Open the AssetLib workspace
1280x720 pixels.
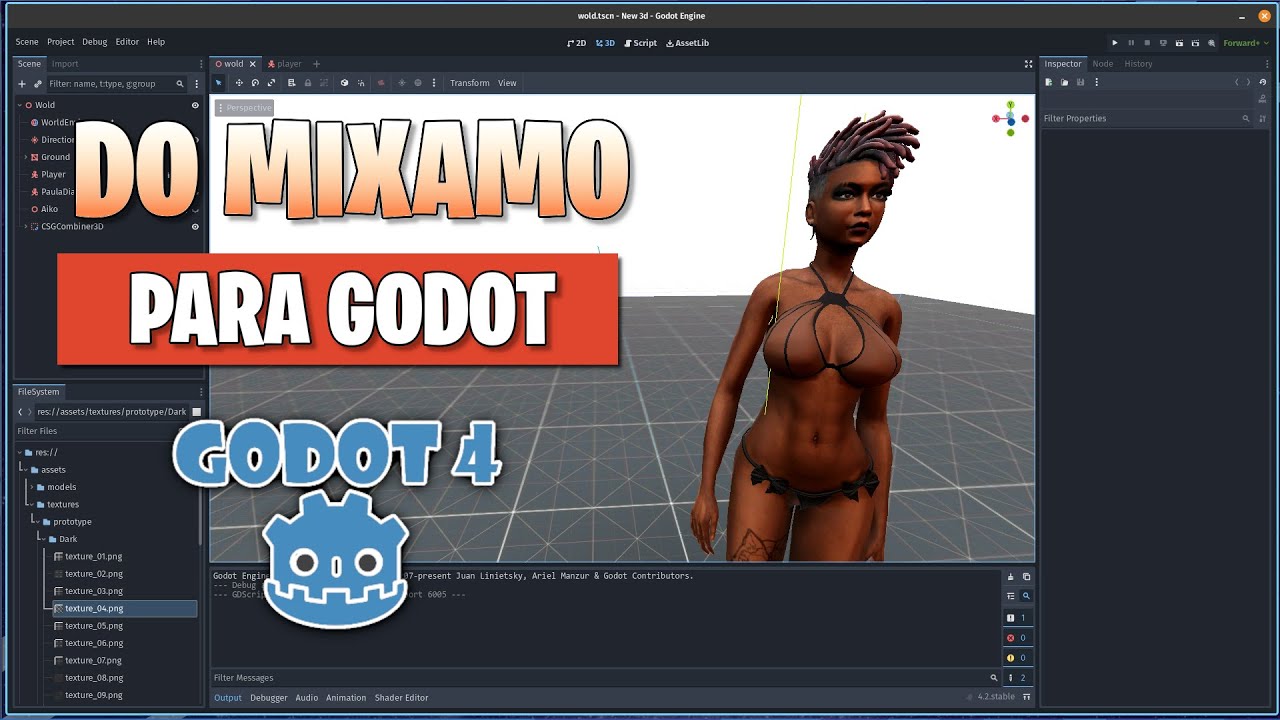pos(687,43)
